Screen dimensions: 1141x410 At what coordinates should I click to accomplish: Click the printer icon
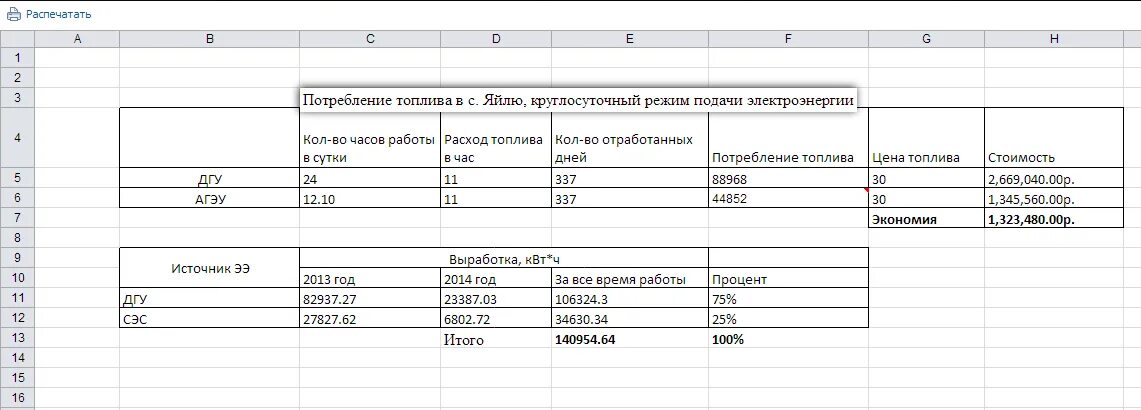point(14,14)
